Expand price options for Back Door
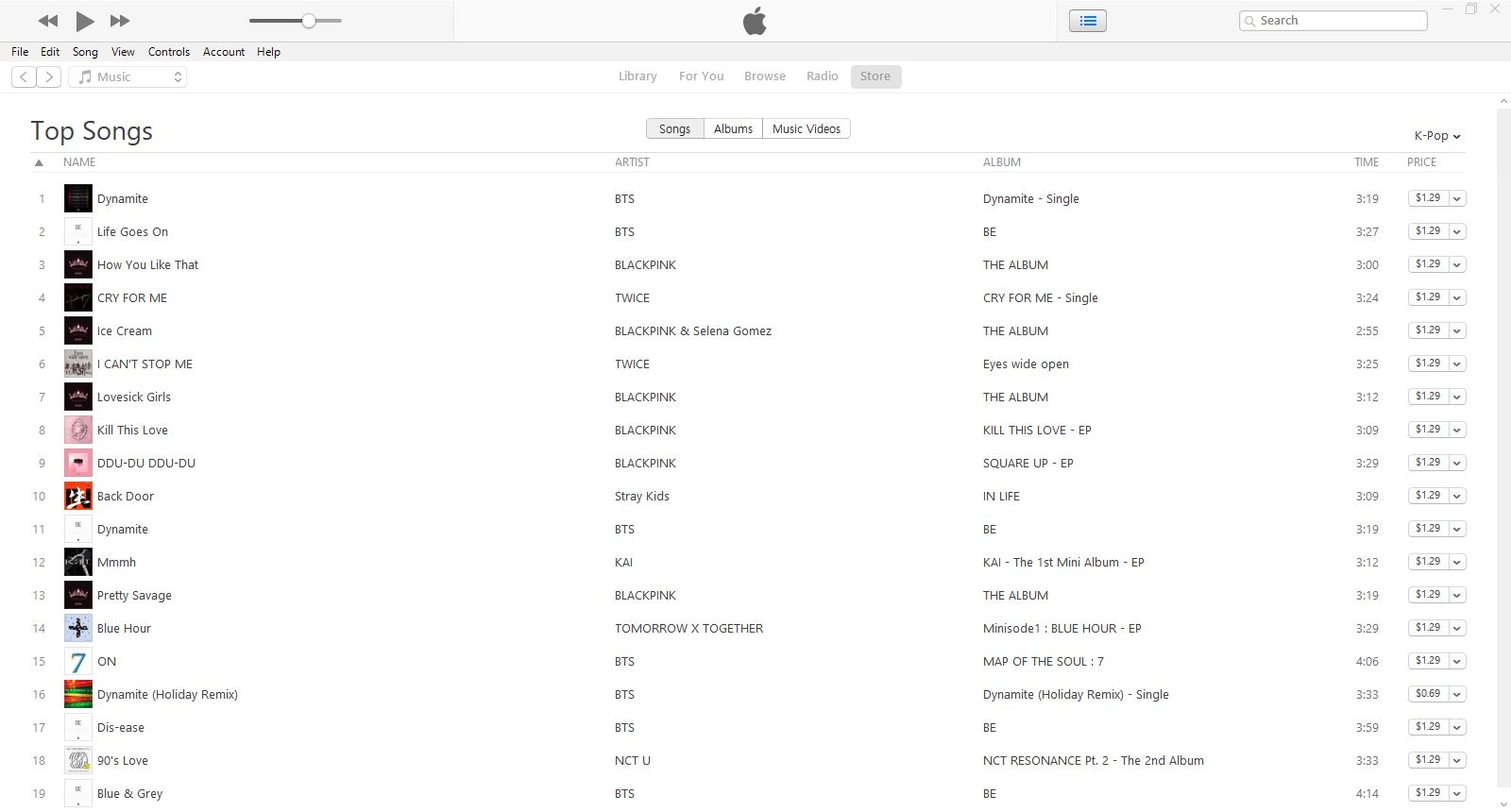 tap(1457, 496)
